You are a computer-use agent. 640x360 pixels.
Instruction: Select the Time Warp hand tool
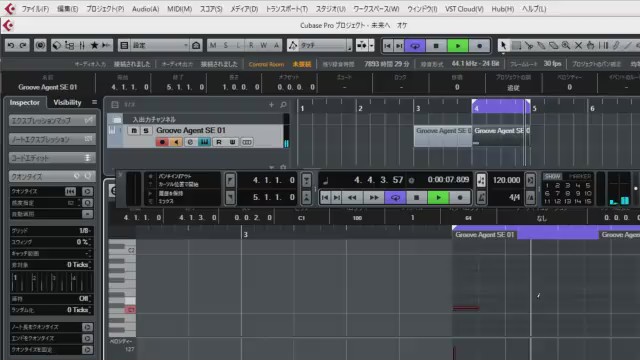(590, 45)
